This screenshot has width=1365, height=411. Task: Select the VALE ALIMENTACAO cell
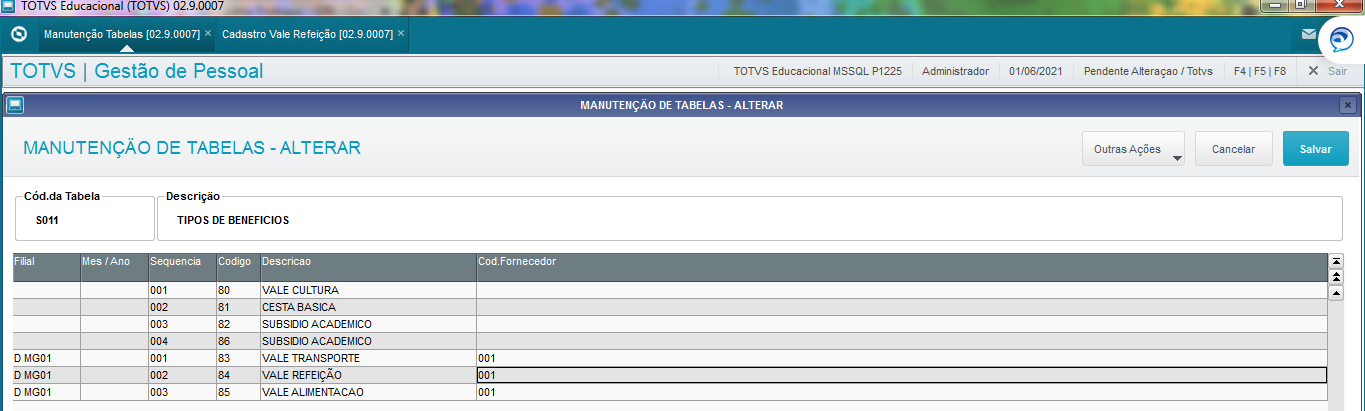tap(368, 393)
